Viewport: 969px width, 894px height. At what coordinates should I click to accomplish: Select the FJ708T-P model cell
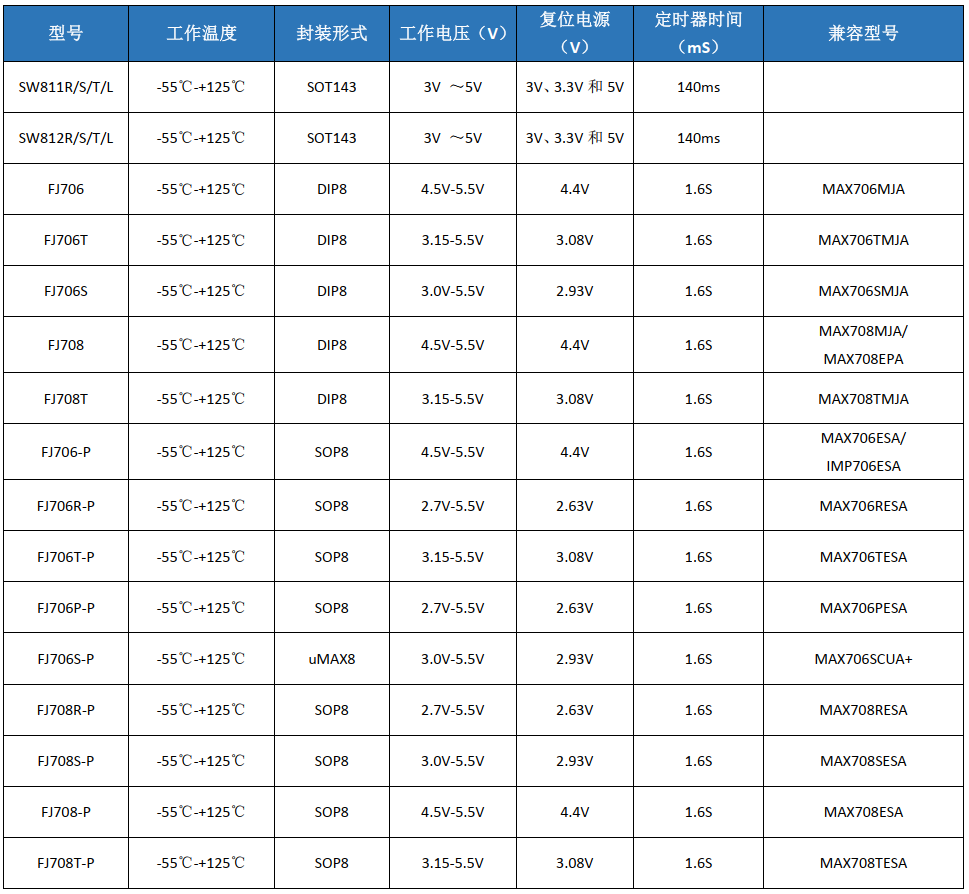click(x=66, y=863)
